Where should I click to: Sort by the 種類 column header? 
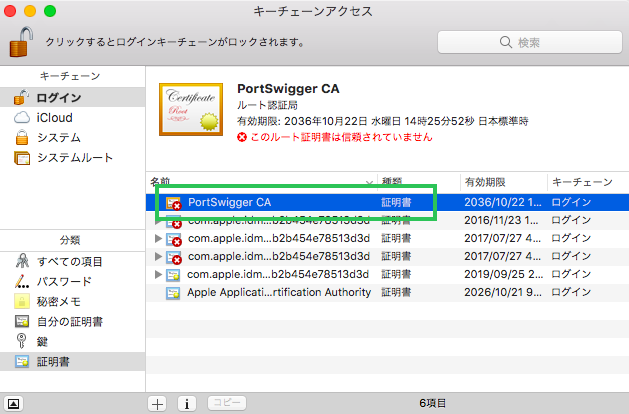[x=419, y=182]
